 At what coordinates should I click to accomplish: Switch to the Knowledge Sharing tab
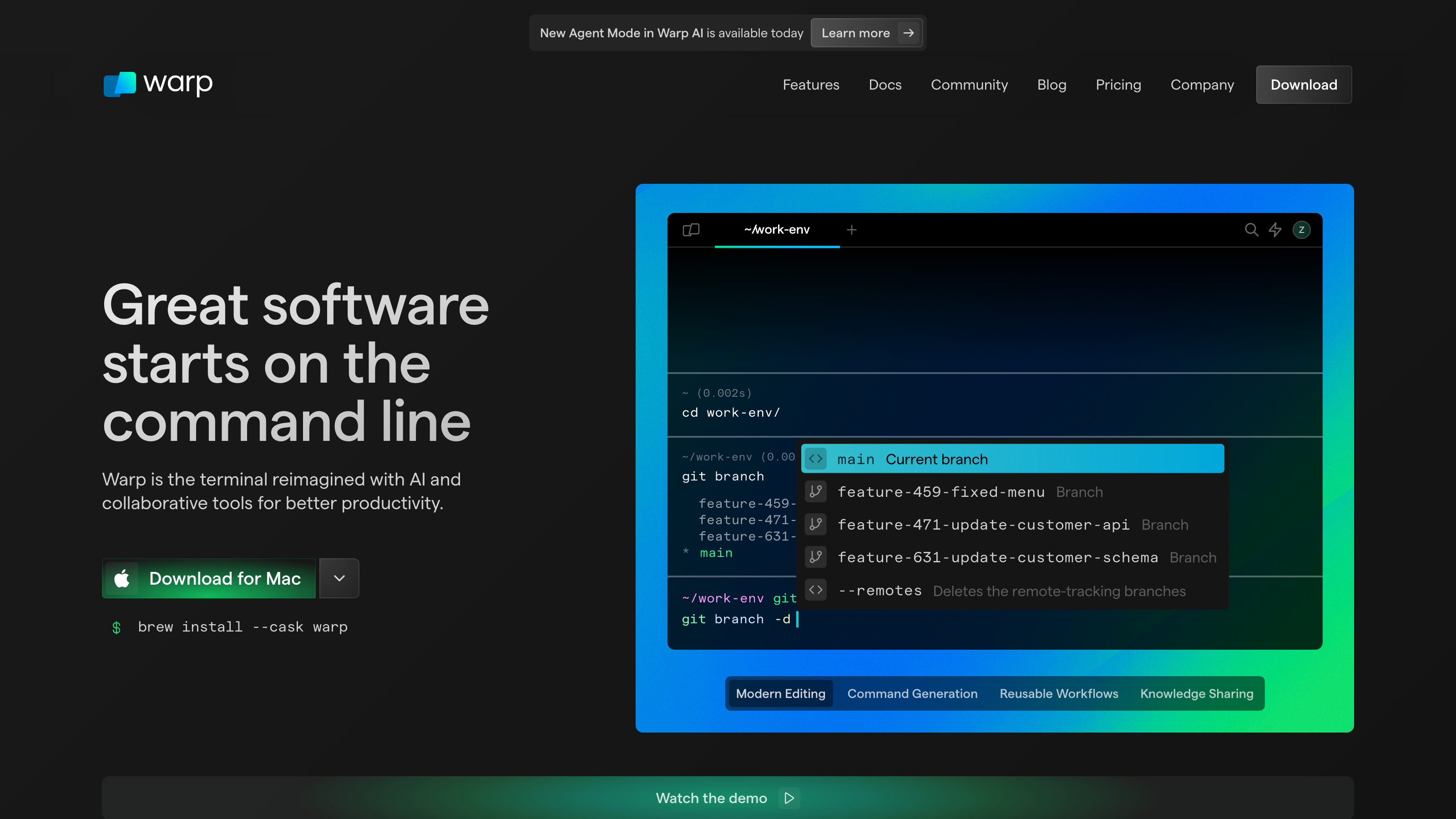[1197, 693]
